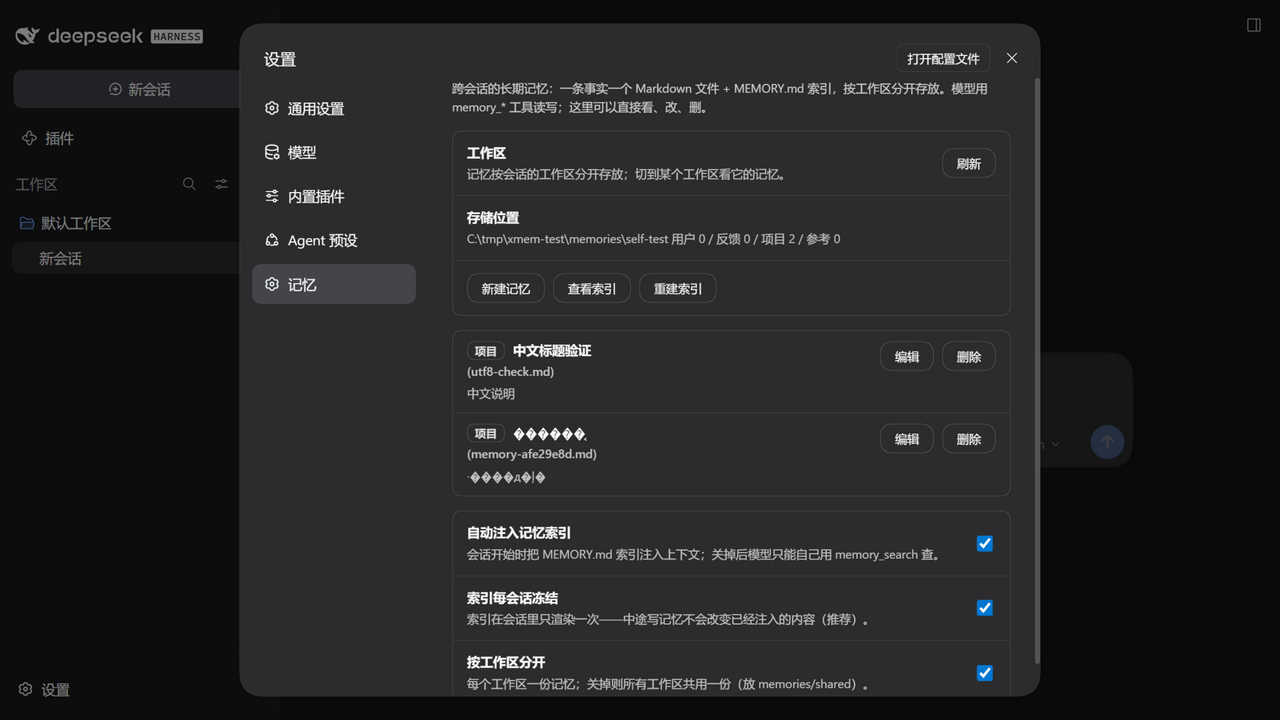Click the gear icon next to 通用设置

pos(272,108)
